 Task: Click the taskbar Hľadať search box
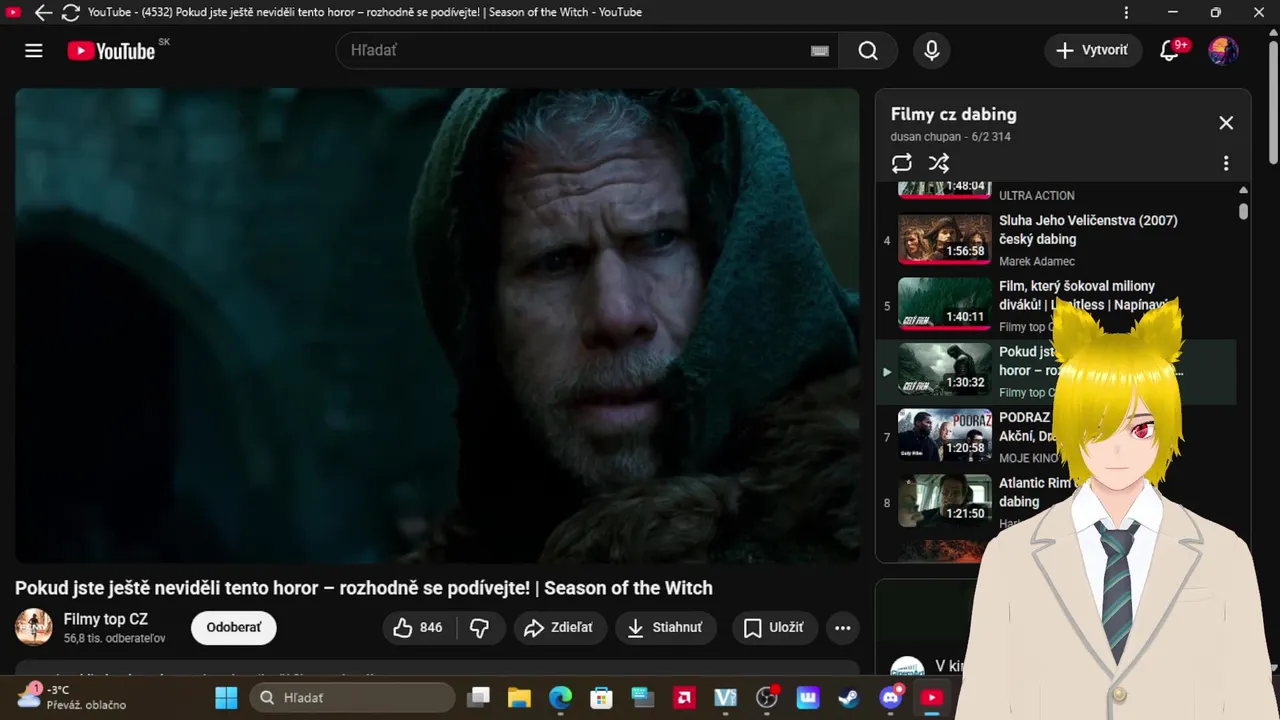coord(352,697)
